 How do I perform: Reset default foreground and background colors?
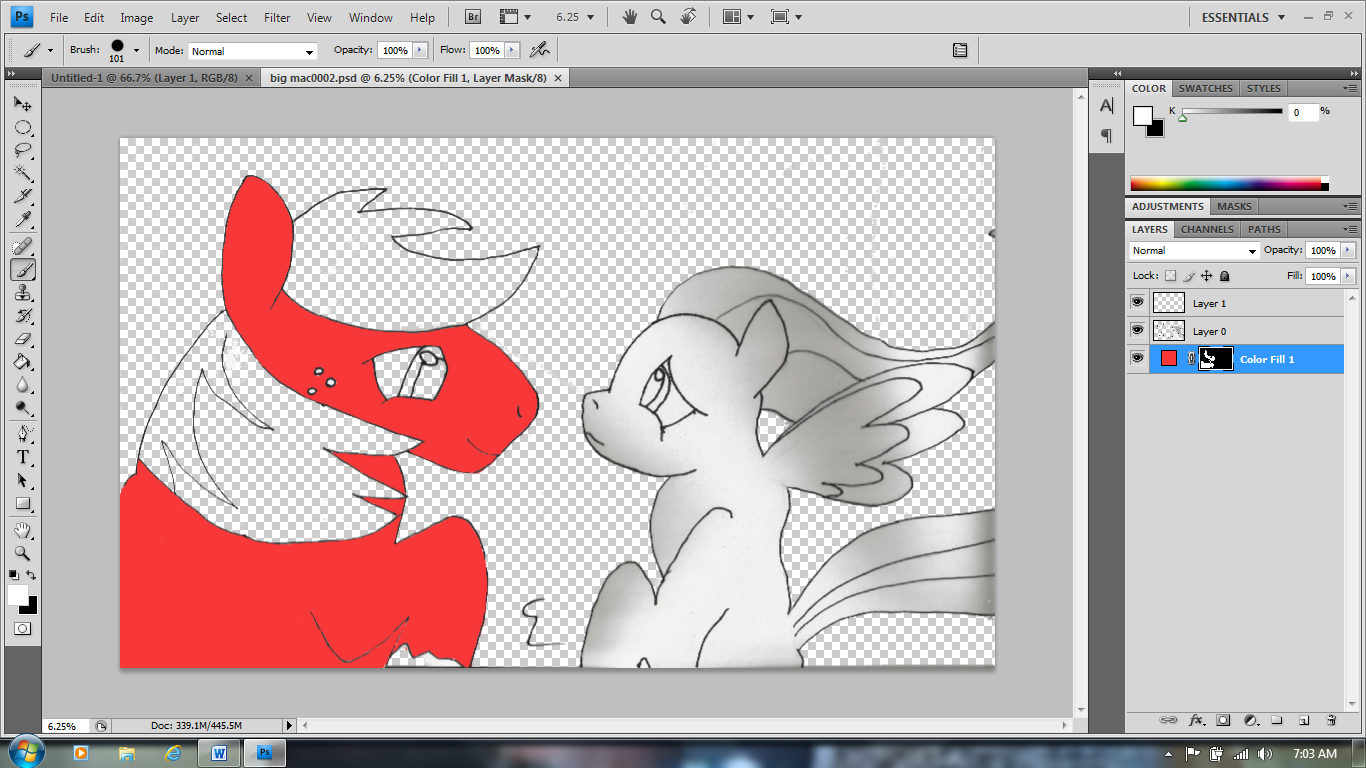(x=13, y=575)
